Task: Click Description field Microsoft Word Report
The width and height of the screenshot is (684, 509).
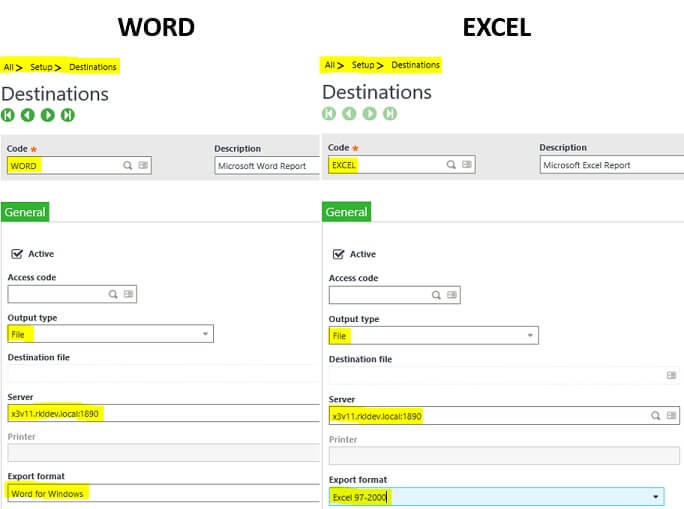Action: [267, 166]
